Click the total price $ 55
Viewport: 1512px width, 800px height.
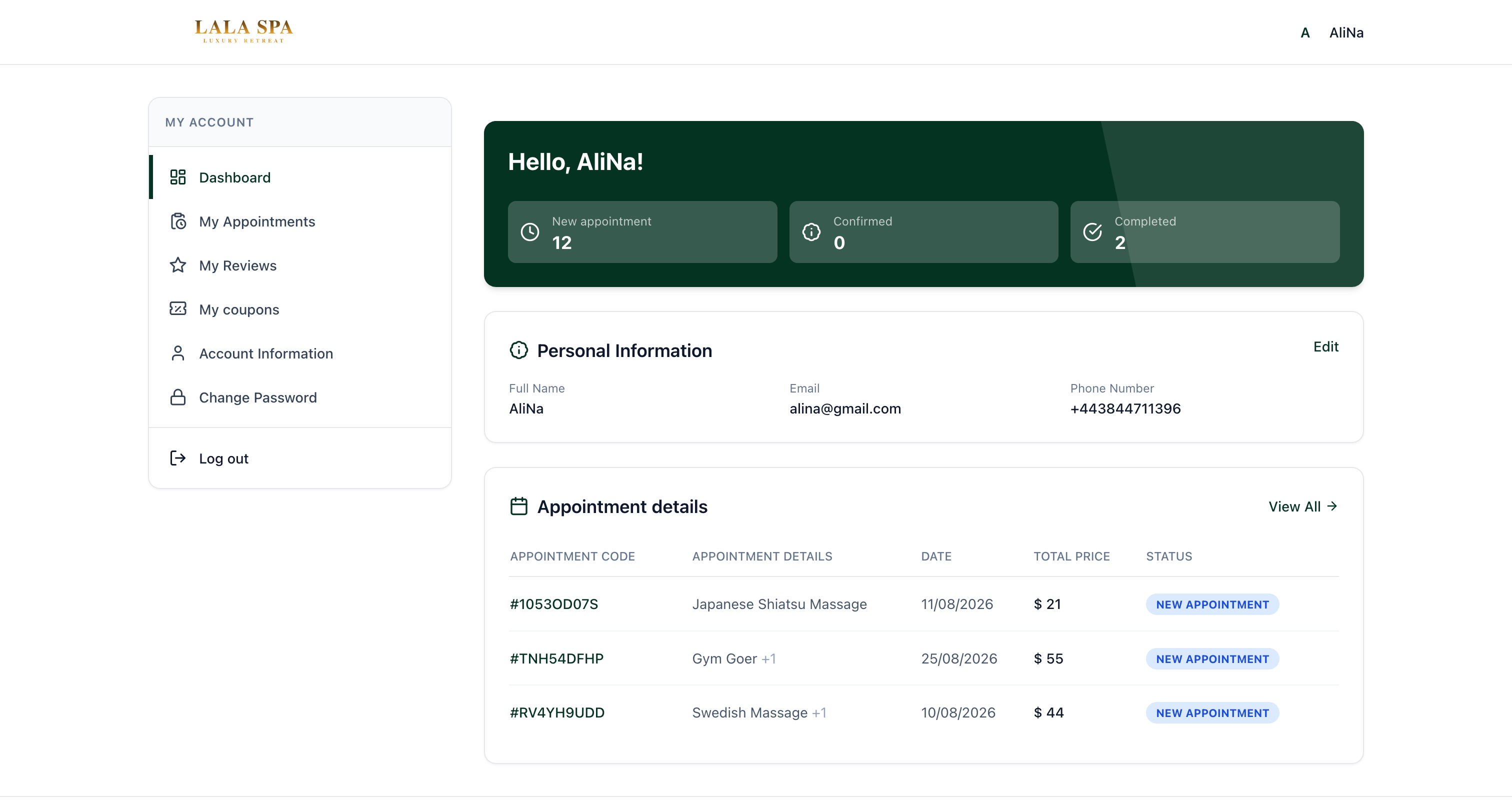point(1048,658)
